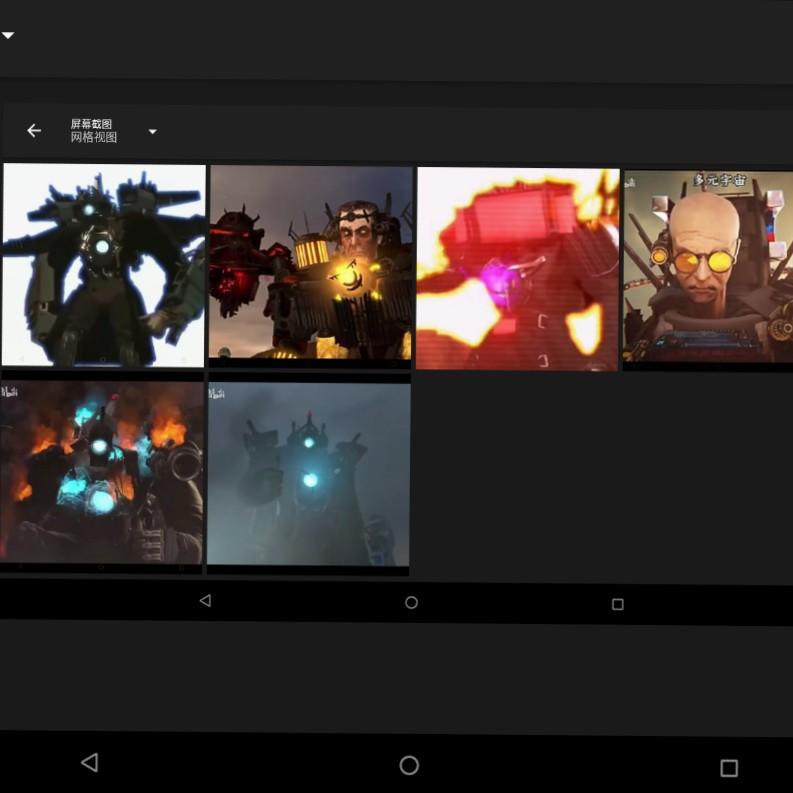Viewport: 793px width, 793px height.
Task: Open the foggy gray robot silhouette thumbnail
Action: coord(308,477)
